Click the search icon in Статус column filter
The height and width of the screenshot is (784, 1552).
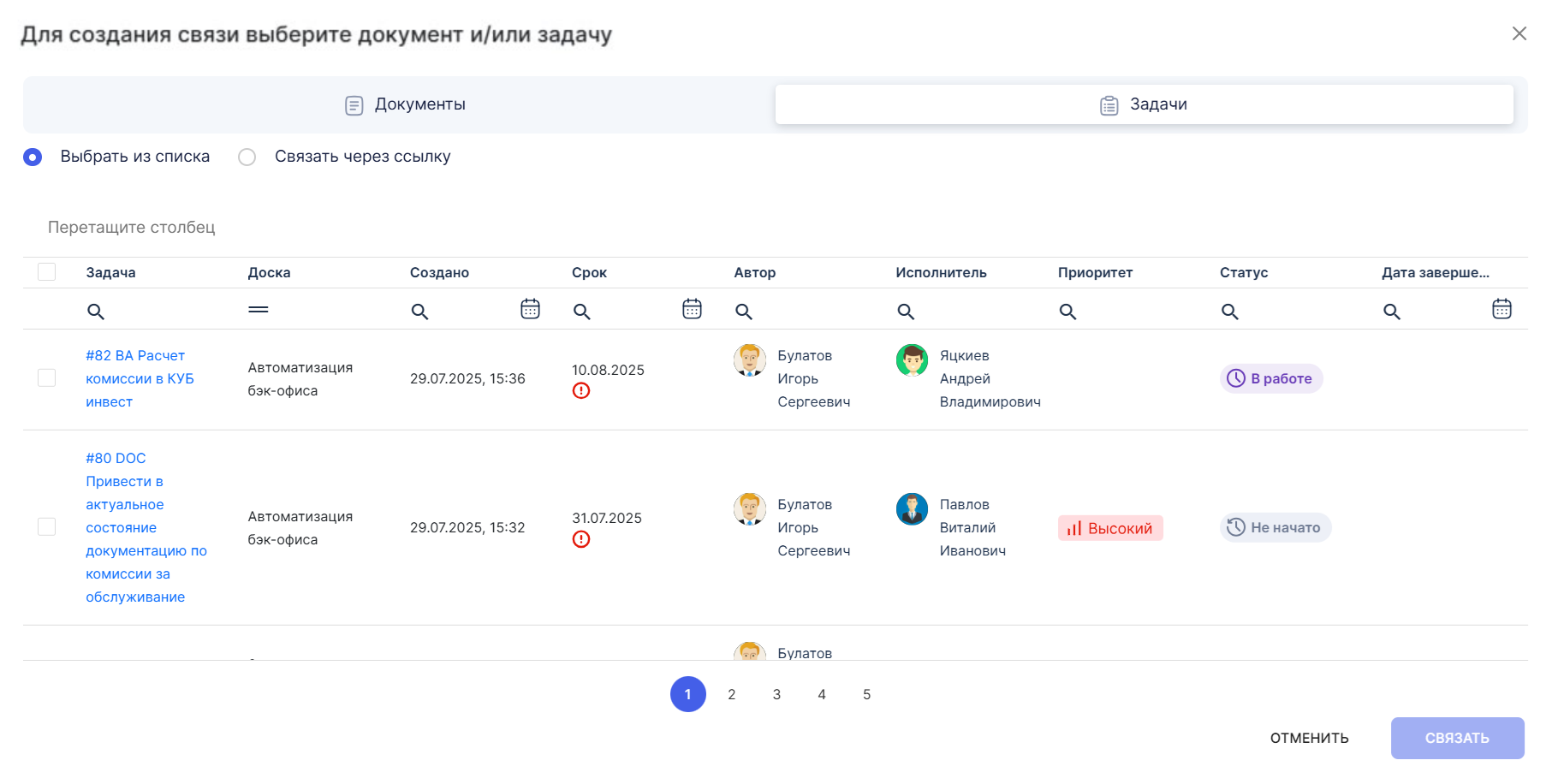tap(1229, 312)
